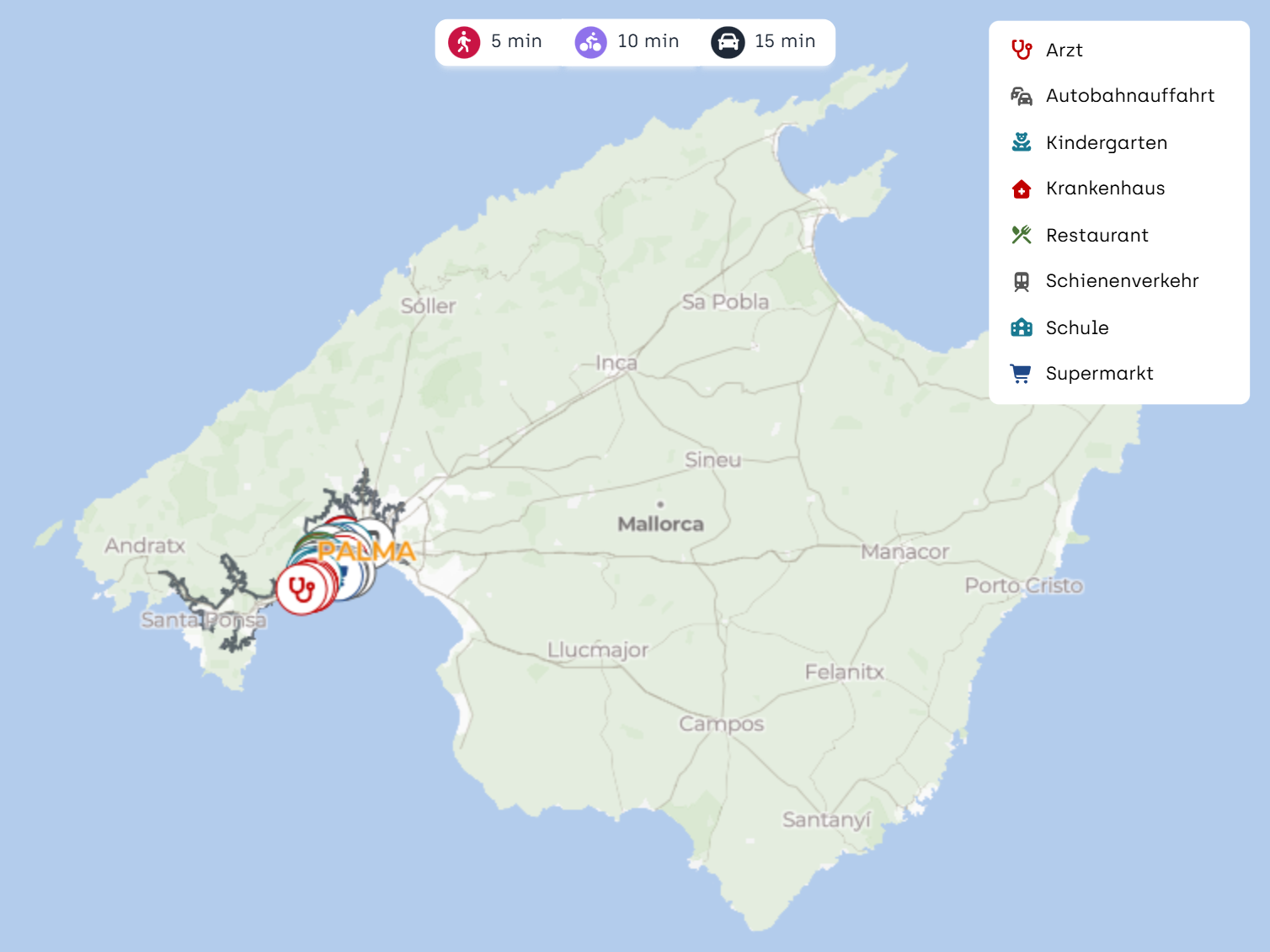This screenshot has height=952, width=1270.
Task: Click the Arzt stethoscope legend icon
Action: pos(1022,51)
